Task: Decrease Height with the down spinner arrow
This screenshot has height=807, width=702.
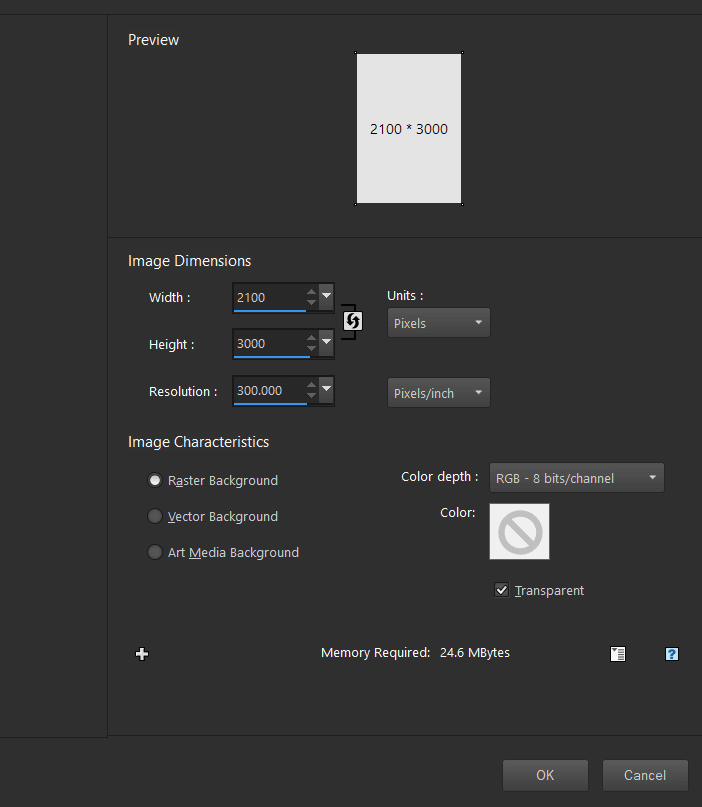Action: click(311, 348)
